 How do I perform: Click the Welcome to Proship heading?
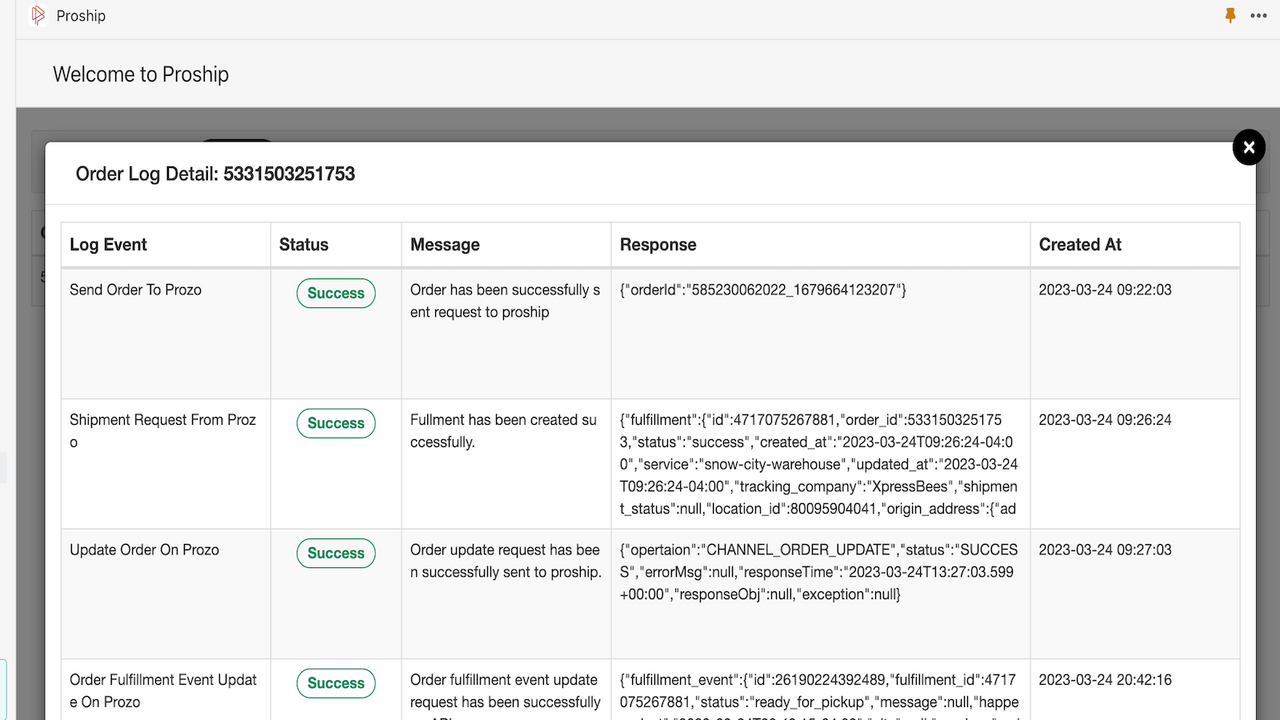click(141, 74)
